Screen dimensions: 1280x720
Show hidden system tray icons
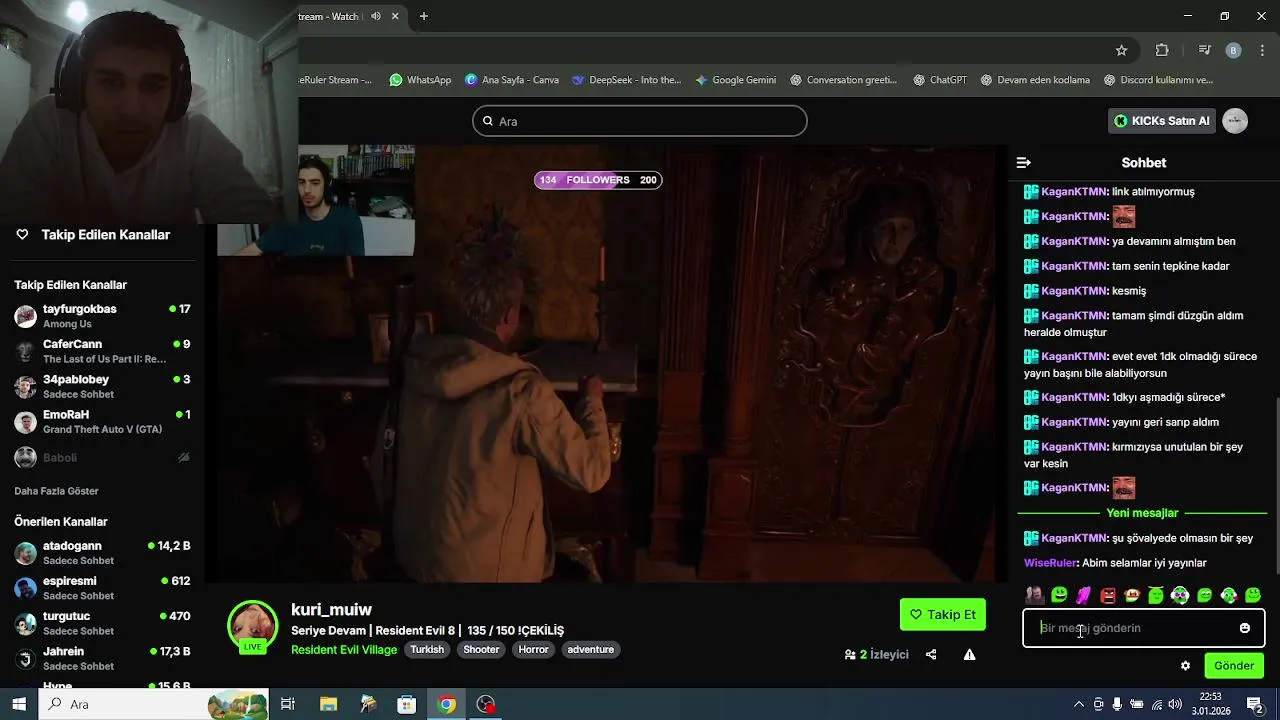pos(1078,704)
